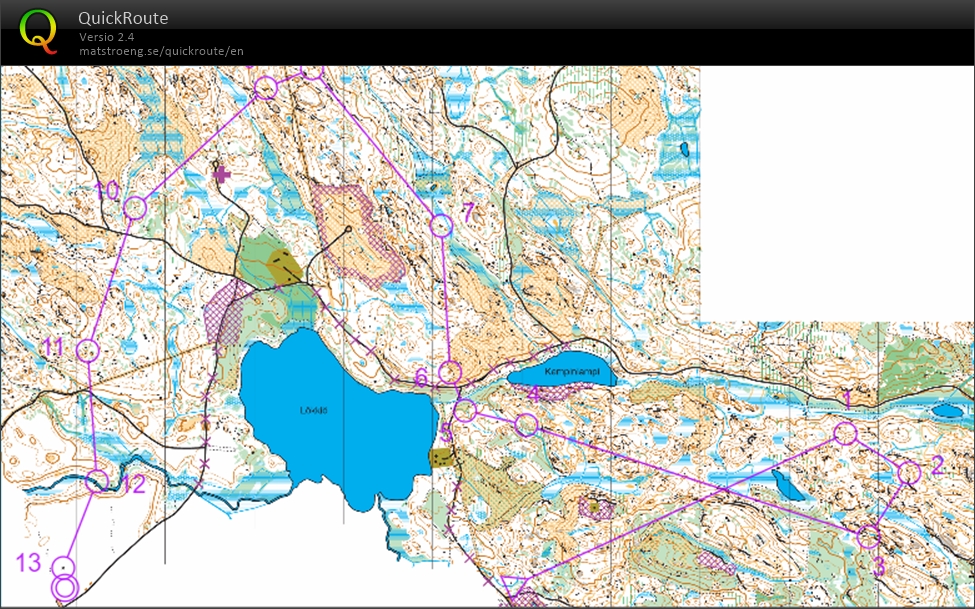Click the QuickRoute title text
Viewport: 975px width, 609px height.
point(123,18)
